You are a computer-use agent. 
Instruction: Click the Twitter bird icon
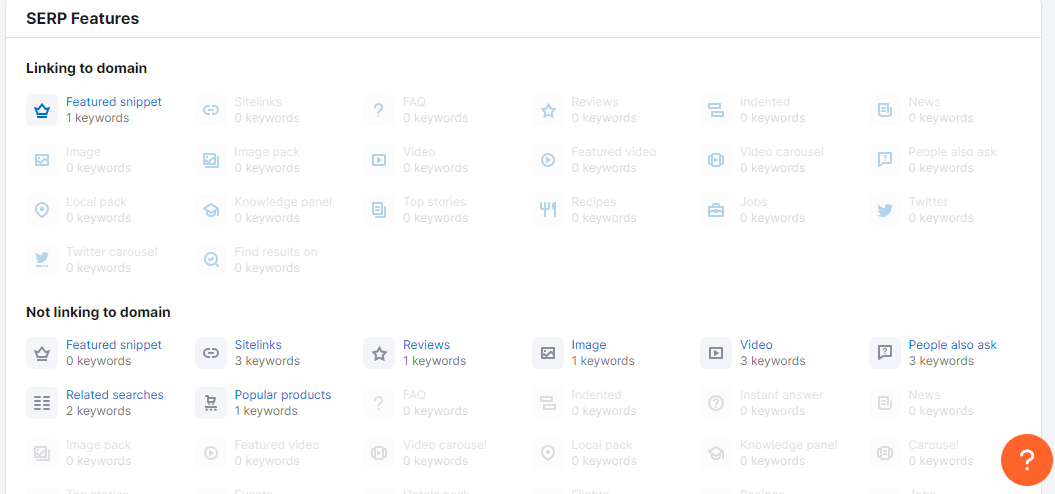[x=885, y=210]
